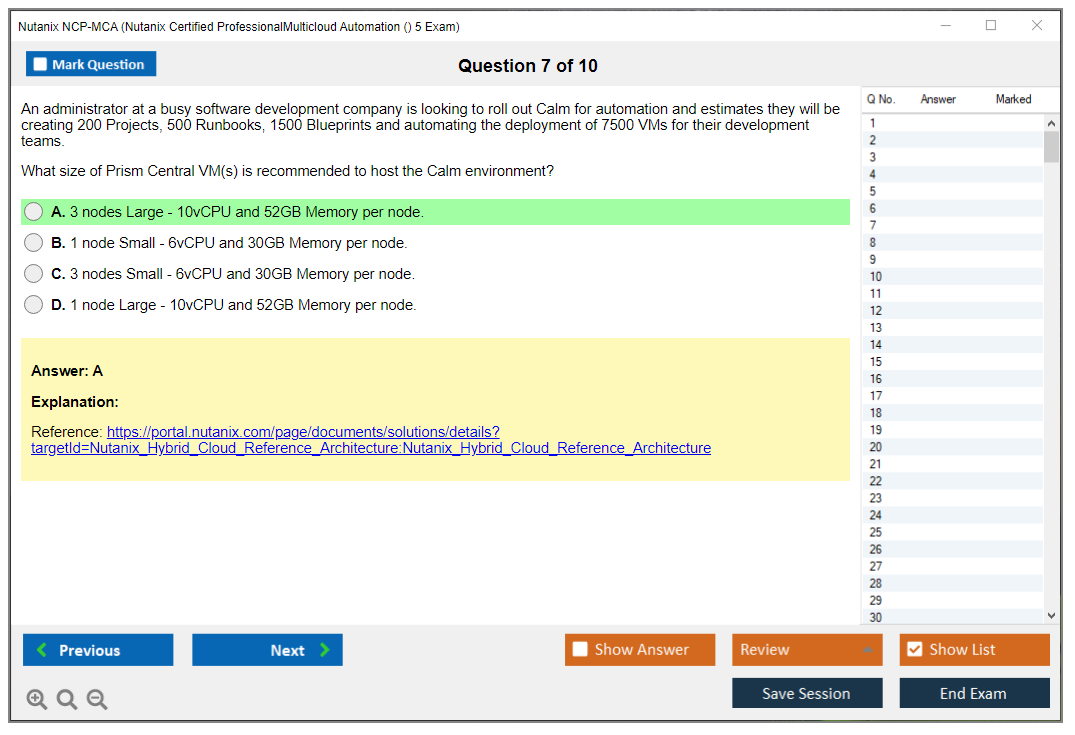Click the zoom out magnifier icon
This screenshot has width=1075, height=735.
tap(97, 699)
